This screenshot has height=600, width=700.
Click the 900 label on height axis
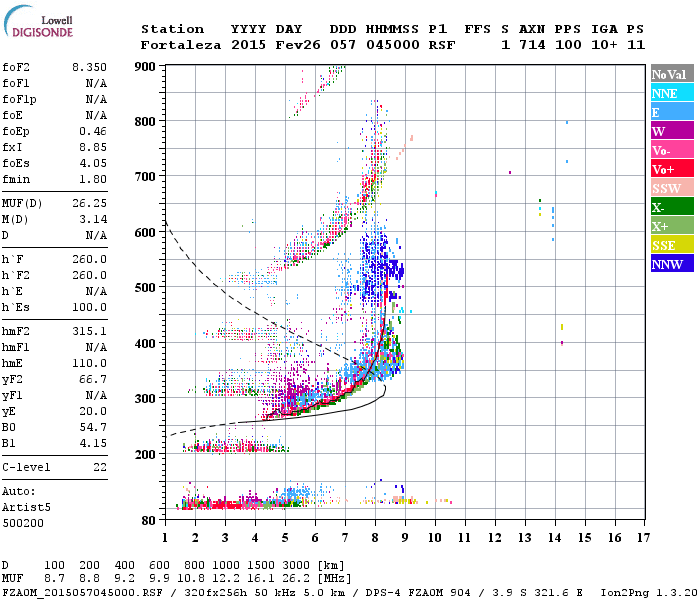[147, 67]
